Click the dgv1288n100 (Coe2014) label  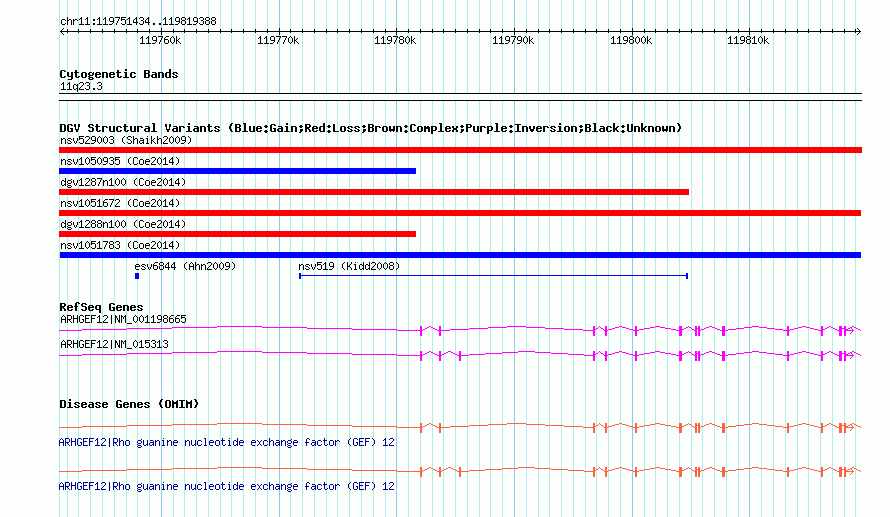click(123, 224)
